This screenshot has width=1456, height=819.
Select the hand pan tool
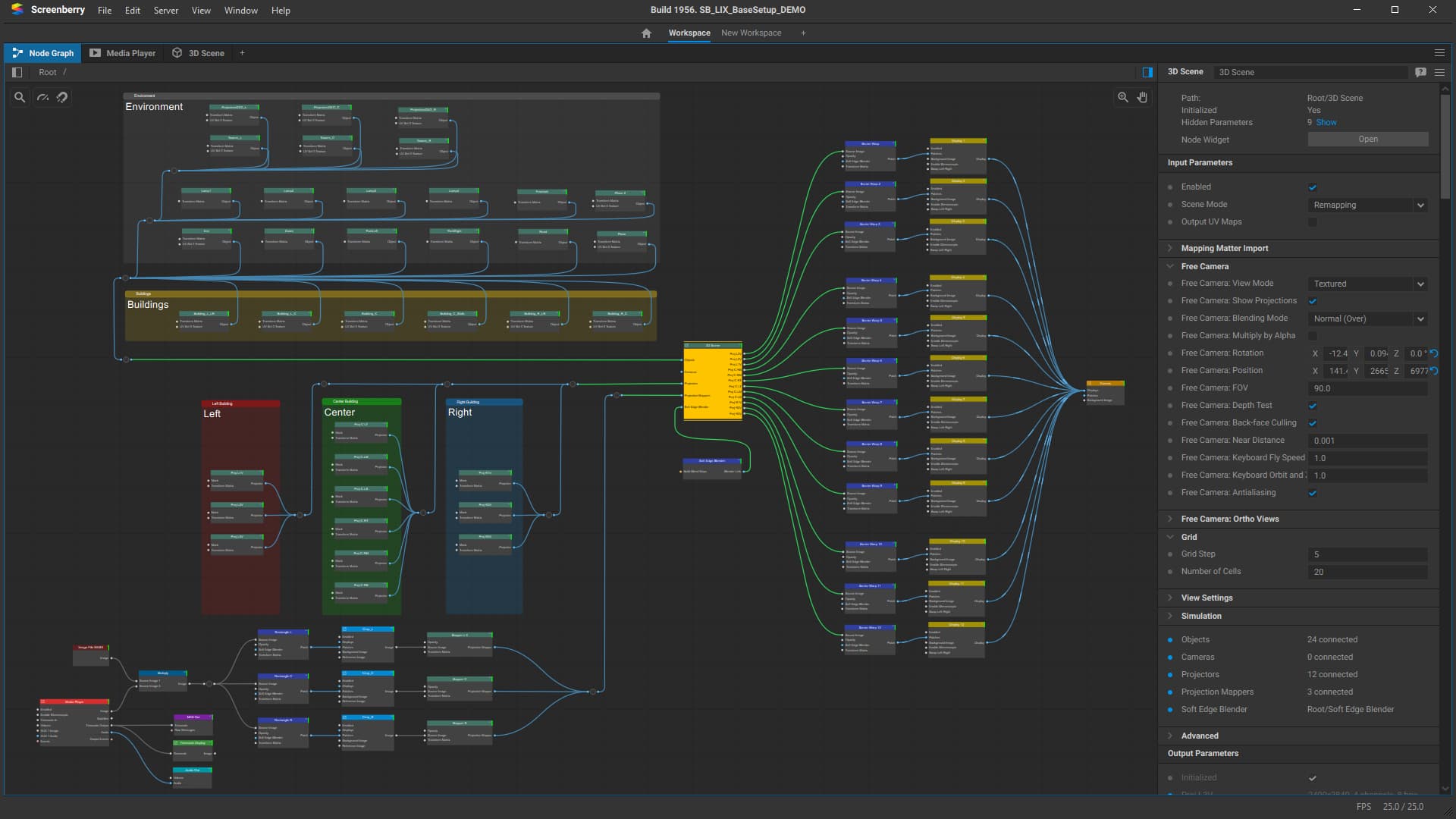(1142, 97)
